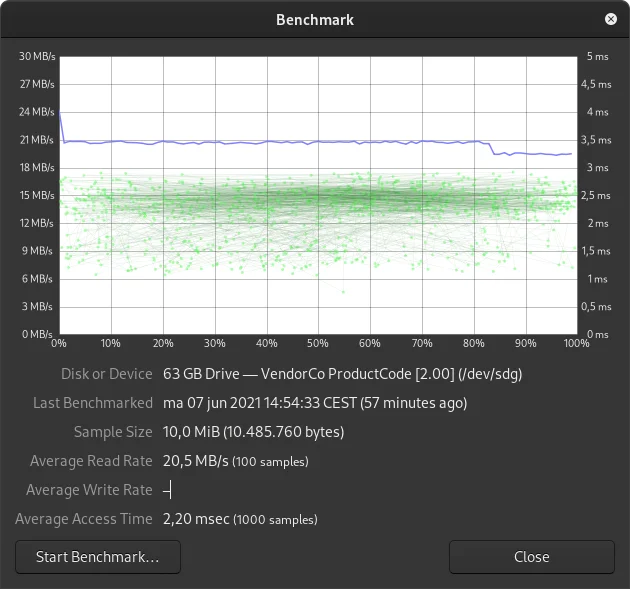Click the '2,5 ms' axis label
Image resolution: width=630 pixels, height=589 pixels.
click(595, 196)
